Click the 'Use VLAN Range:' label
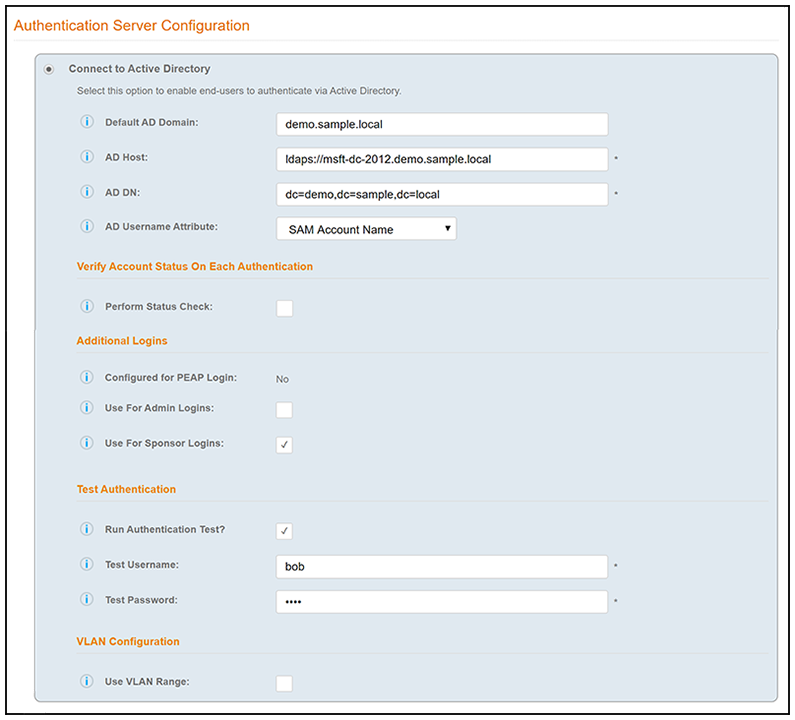Screen dimensions: 795x720 [x=147, y=681]
